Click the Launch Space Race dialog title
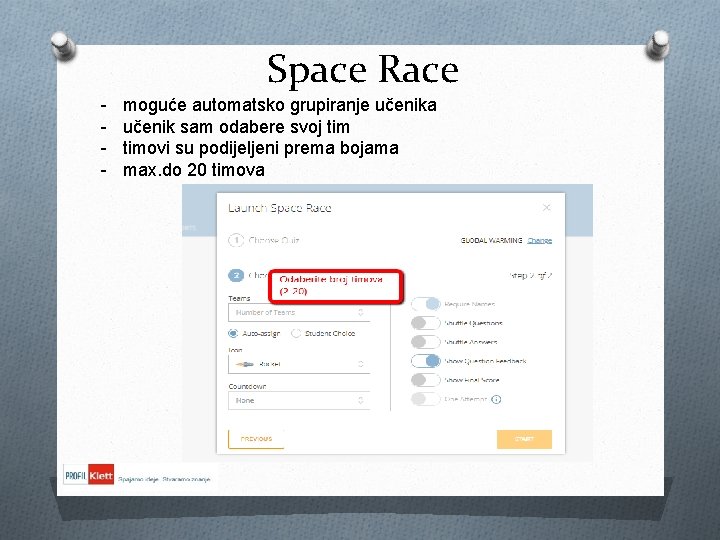The image size is (720, 540). tap(280, 208)
